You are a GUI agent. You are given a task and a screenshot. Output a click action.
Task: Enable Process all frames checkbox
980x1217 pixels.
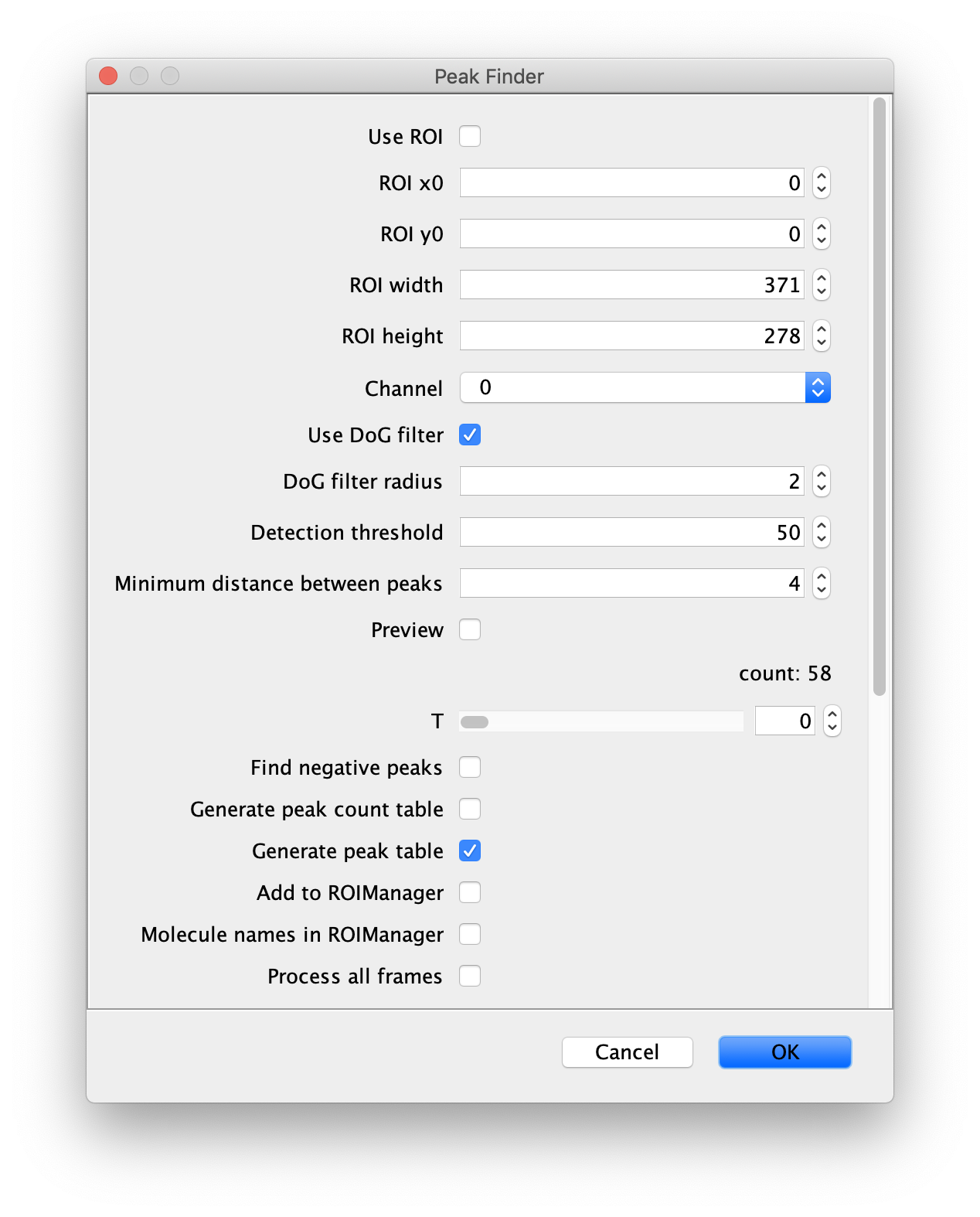coord(470,976)
